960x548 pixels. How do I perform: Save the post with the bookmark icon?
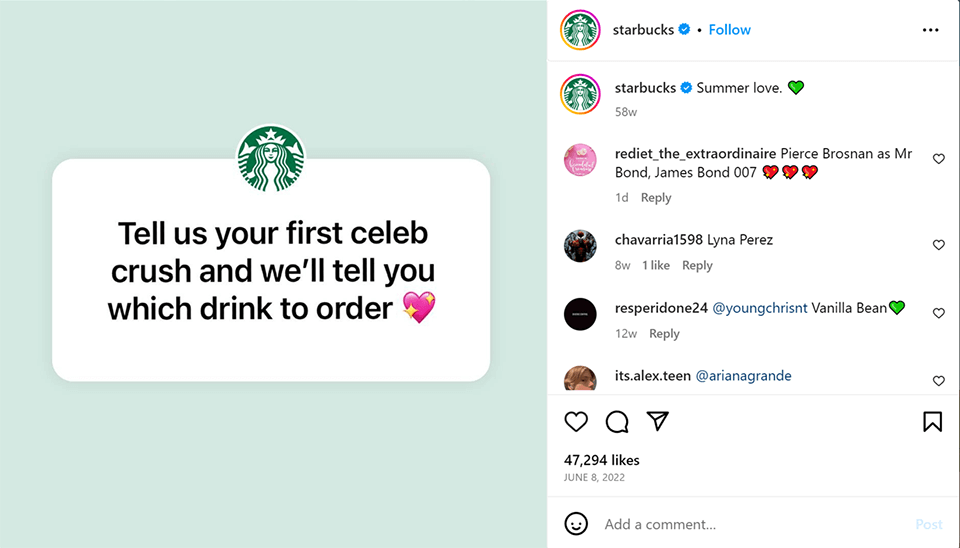pyautogui.click(x=932, y=422)
